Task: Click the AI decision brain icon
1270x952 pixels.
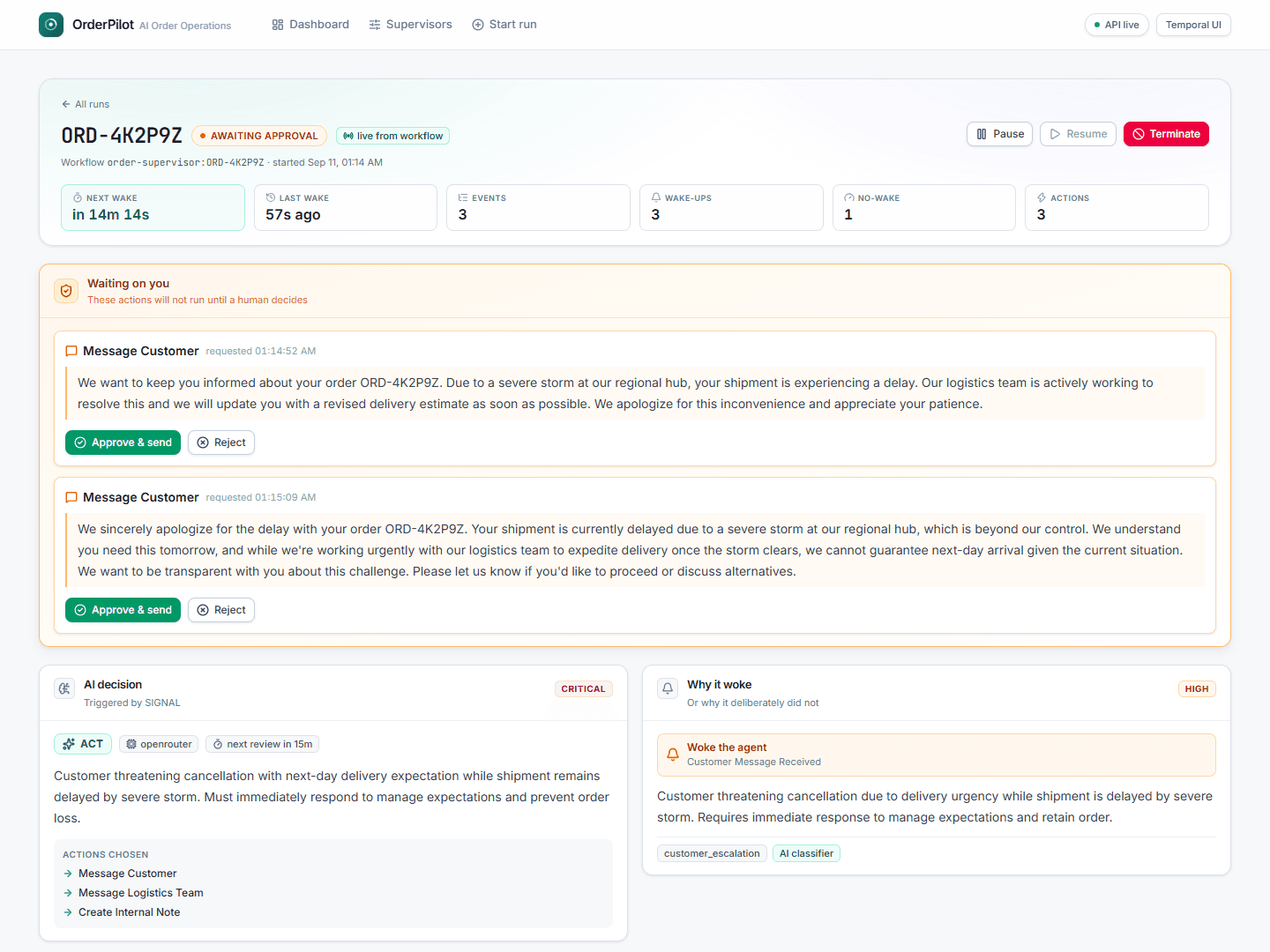Action: [x=64, y=688]
